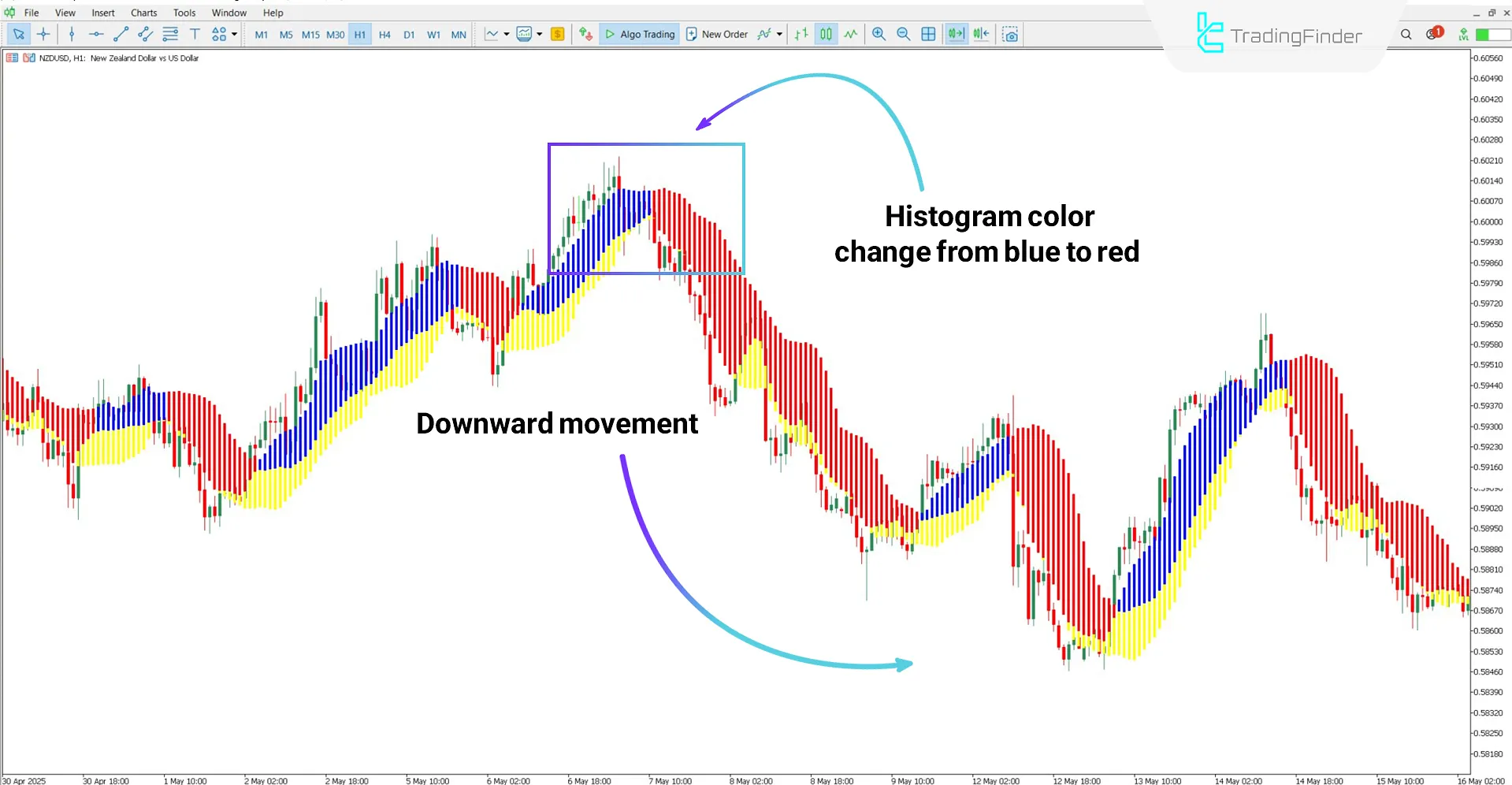1512x785 pixels.
Task: Switch timeframe to H4
Action: coord(385,34)
